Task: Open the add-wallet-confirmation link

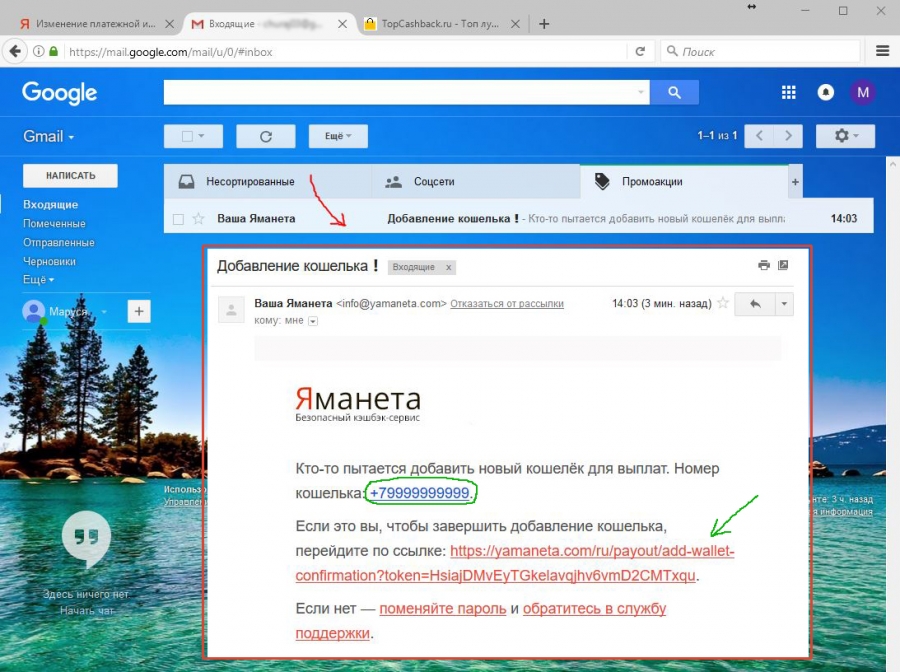Action: pos(515,563)
